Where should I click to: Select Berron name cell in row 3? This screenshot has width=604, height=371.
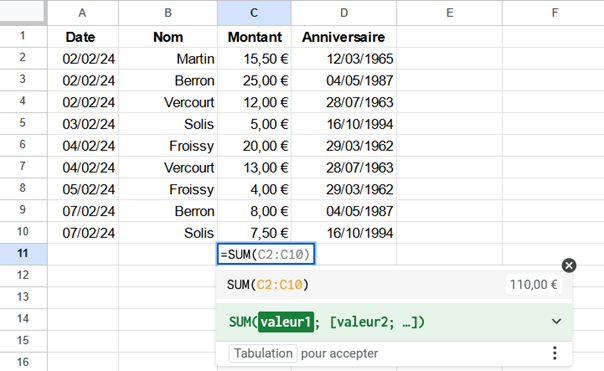pyautogui.click(x=168, y=81)
